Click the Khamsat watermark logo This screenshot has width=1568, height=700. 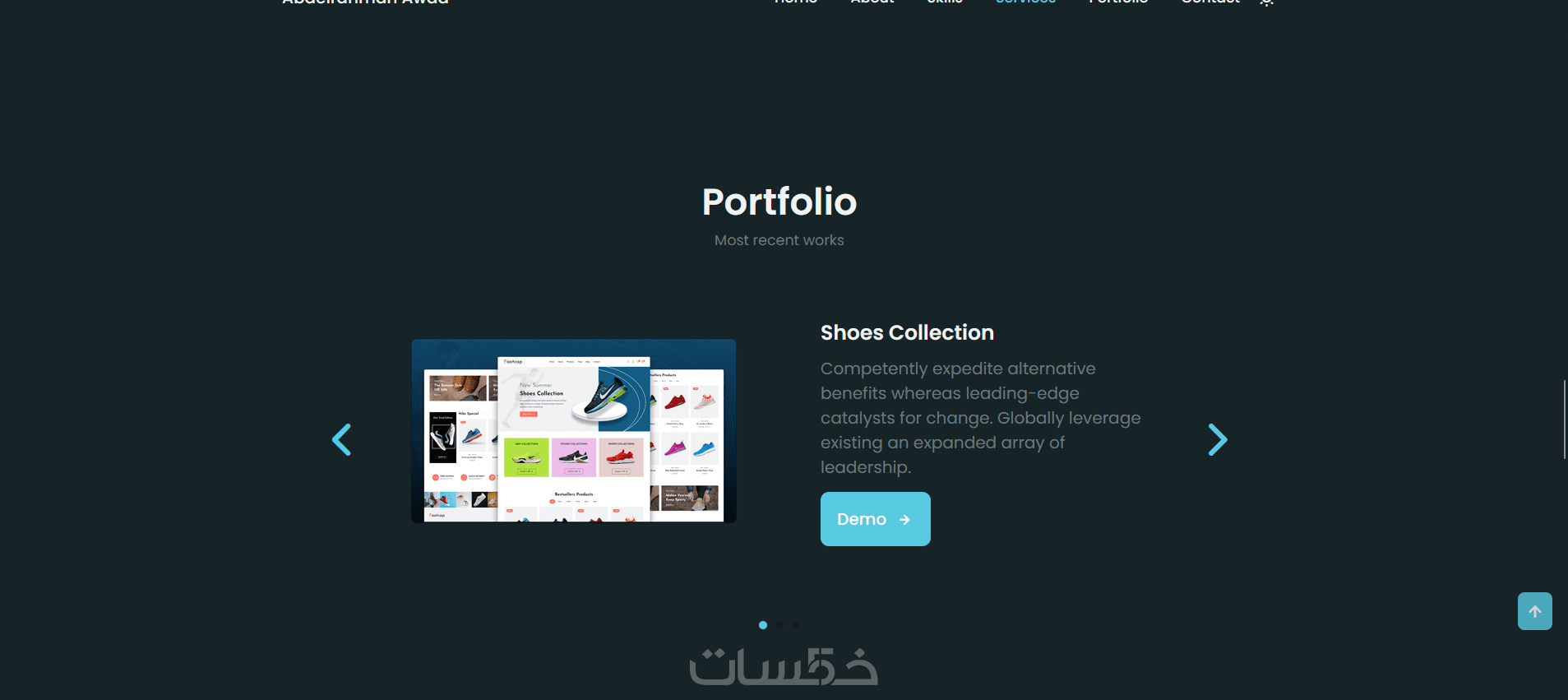point(784,666)
